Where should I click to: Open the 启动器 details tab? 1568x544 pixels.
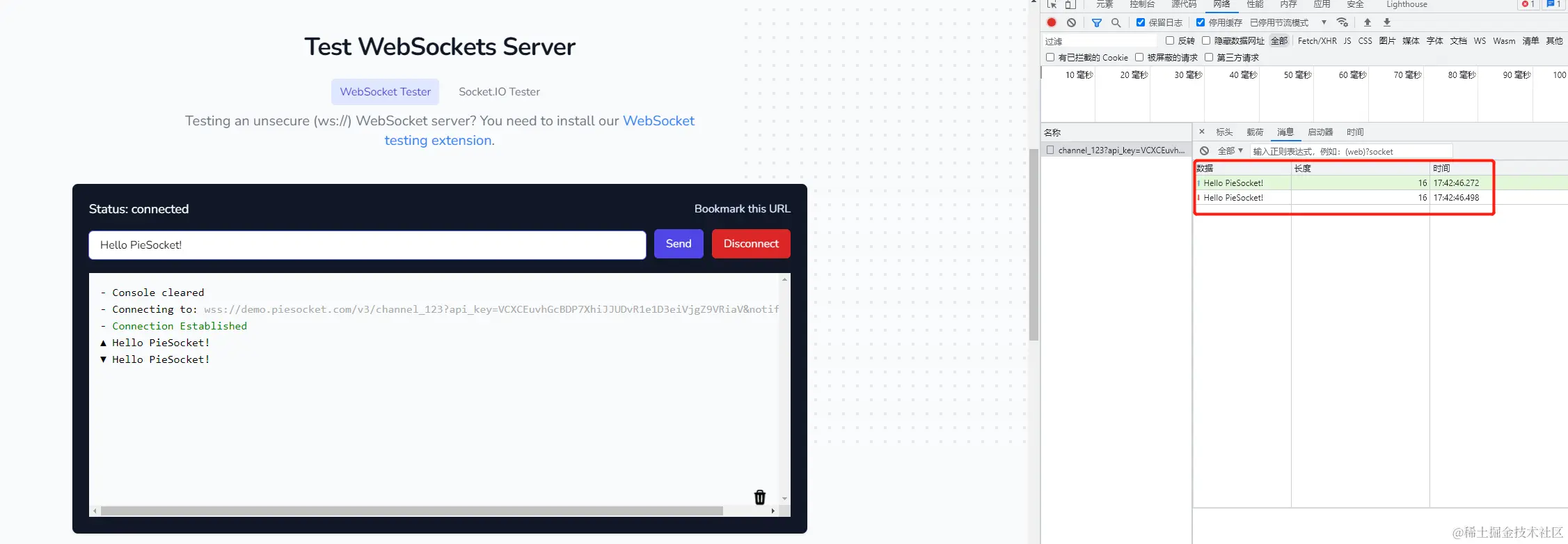click(x=1320, y=132)
